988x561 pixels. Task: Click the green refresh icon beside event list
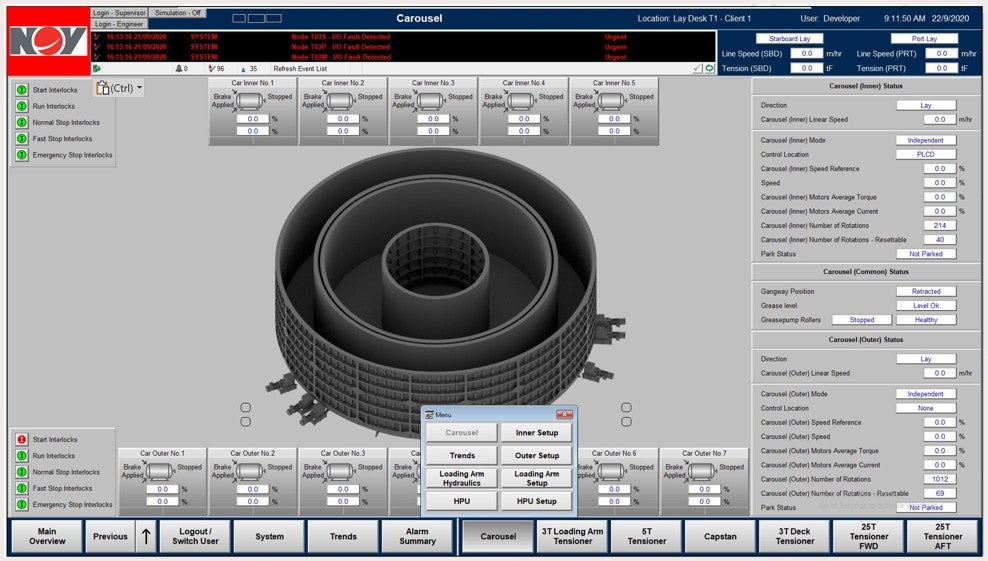[710, 68]
